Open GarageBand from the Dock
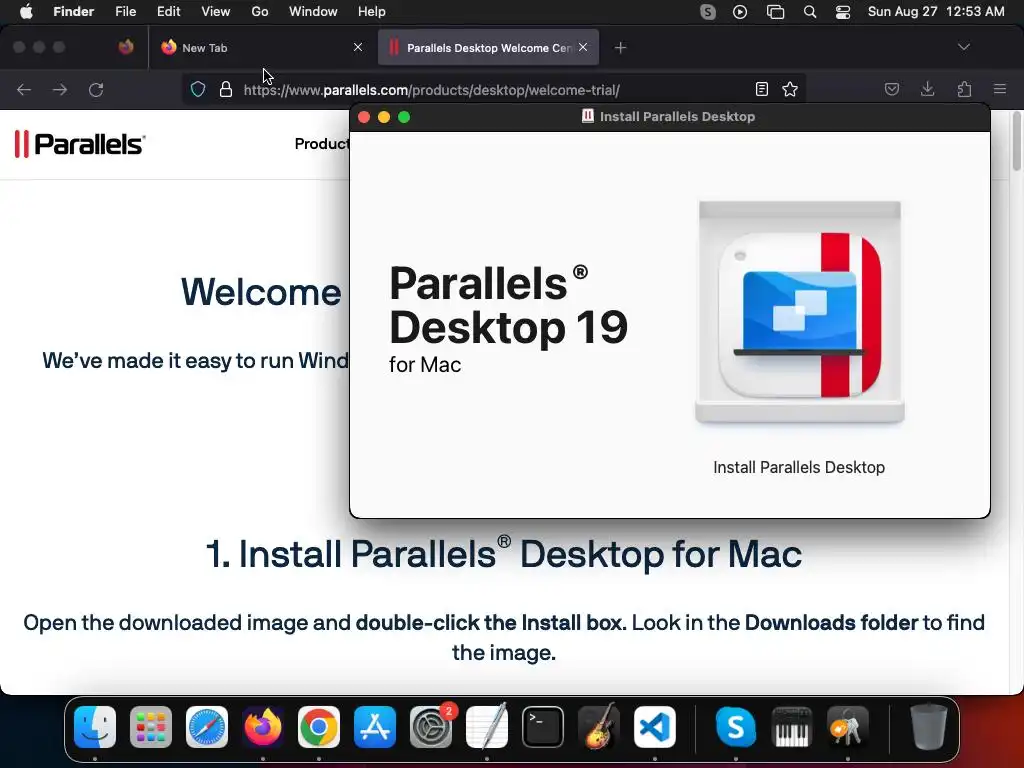Image resolution: width=1024 pixels, height=768 pixels. [x=599, y=727]
